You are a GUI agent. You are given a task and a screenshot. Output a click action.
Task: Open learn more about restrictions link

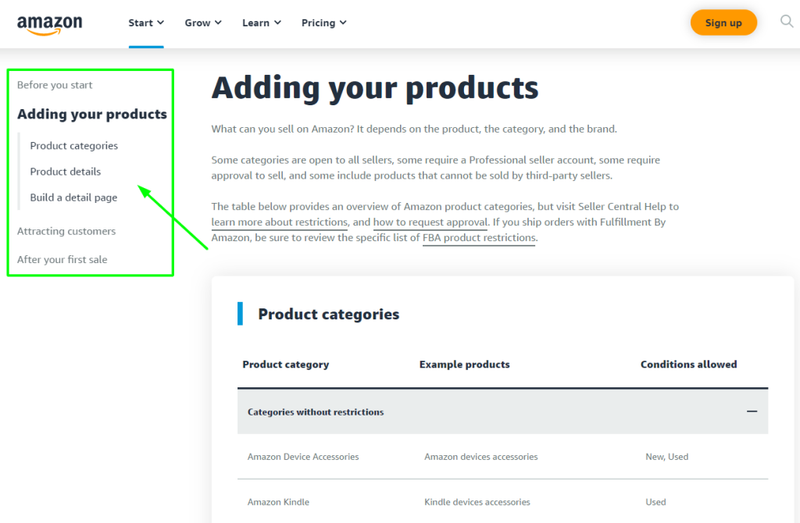(x=279, y=222)
